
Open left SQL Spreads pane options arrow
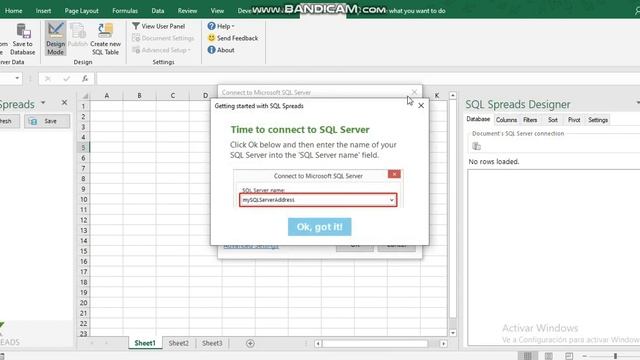coord(43,102)
